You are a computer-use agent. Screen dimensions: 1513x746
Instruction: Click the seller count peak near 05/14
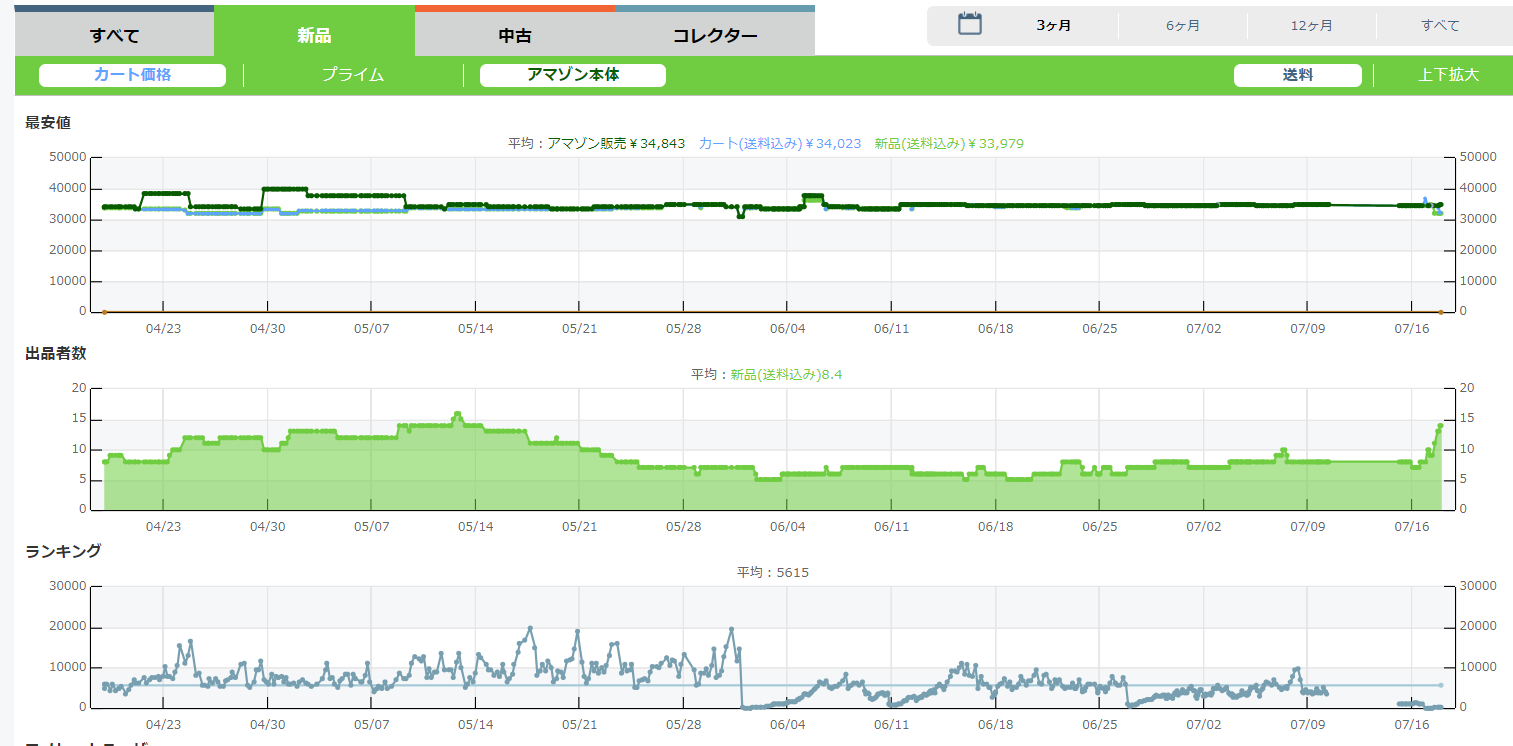(x=457, y=414)
